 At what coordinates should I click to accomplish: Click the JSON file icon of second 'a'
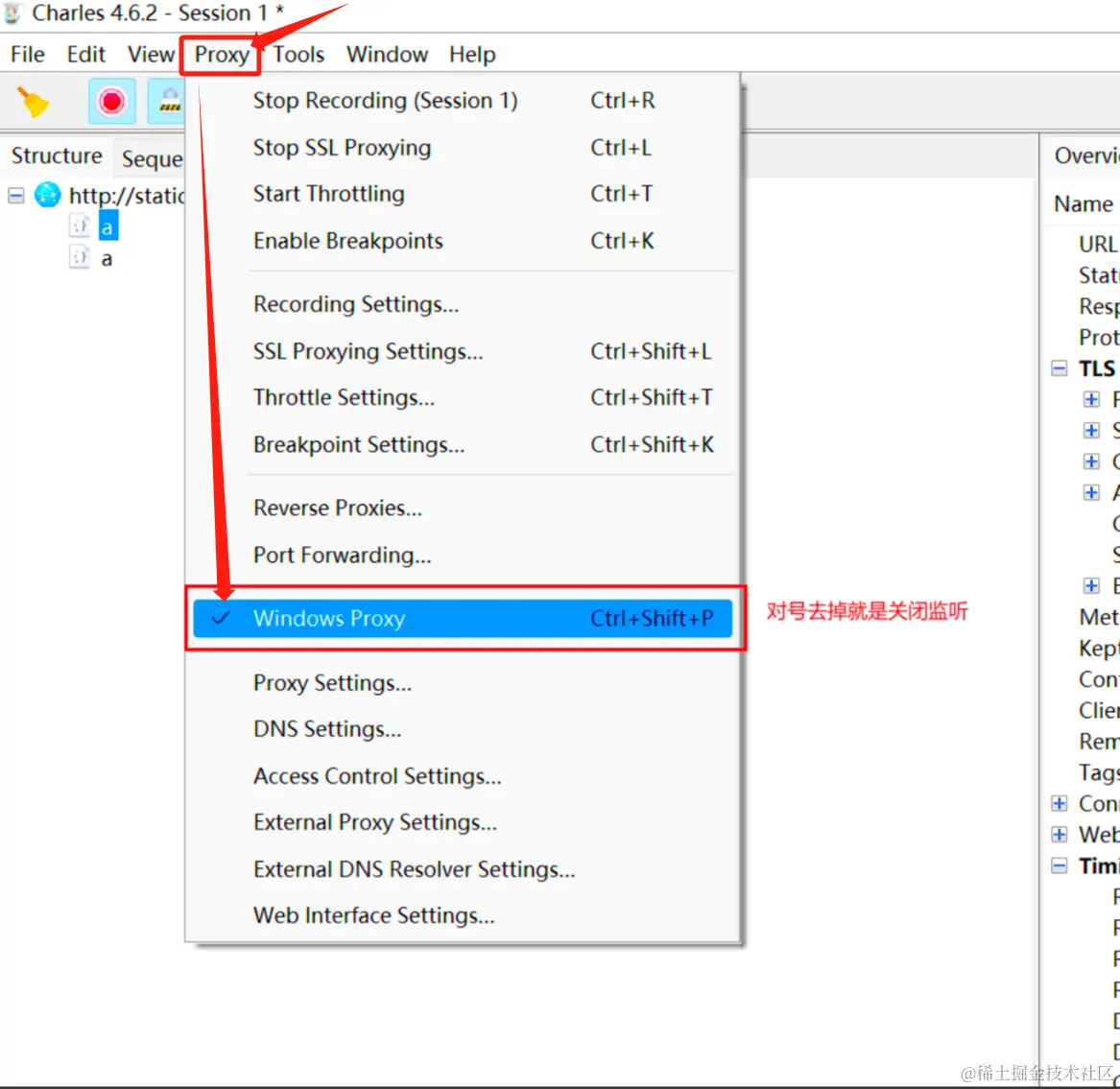tap(80, 257)
